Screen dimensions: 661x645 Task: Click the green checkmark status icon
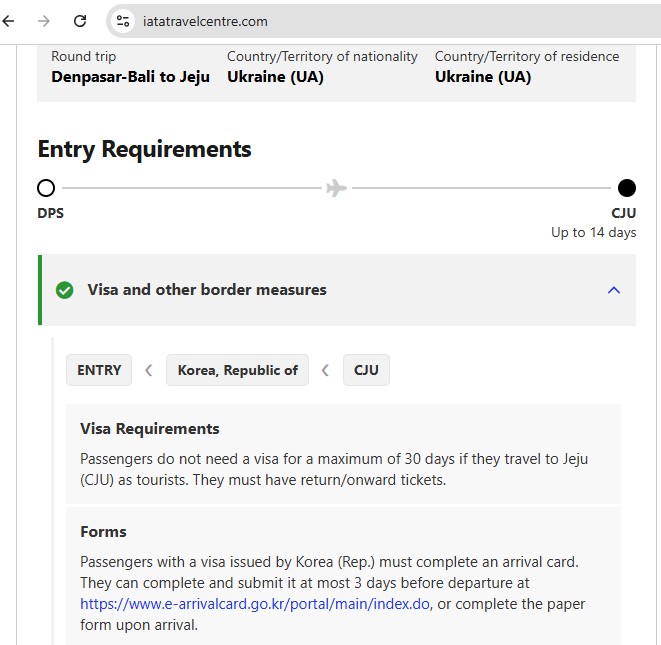[x=65, y=290]
